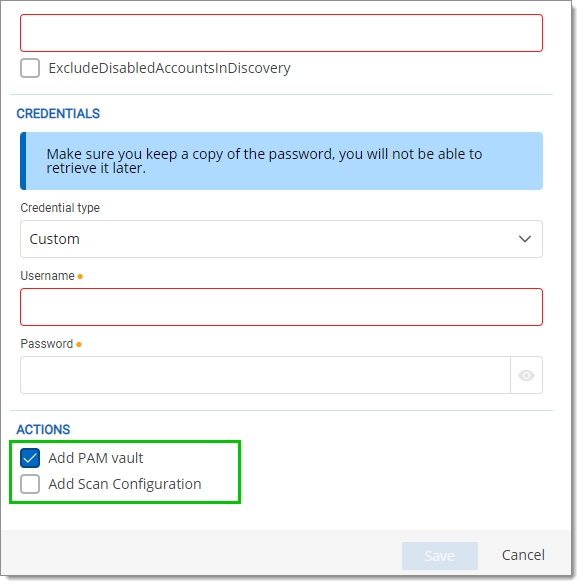Click the password copy reminder banner
The image size is (582, 586).
point(281,161)
